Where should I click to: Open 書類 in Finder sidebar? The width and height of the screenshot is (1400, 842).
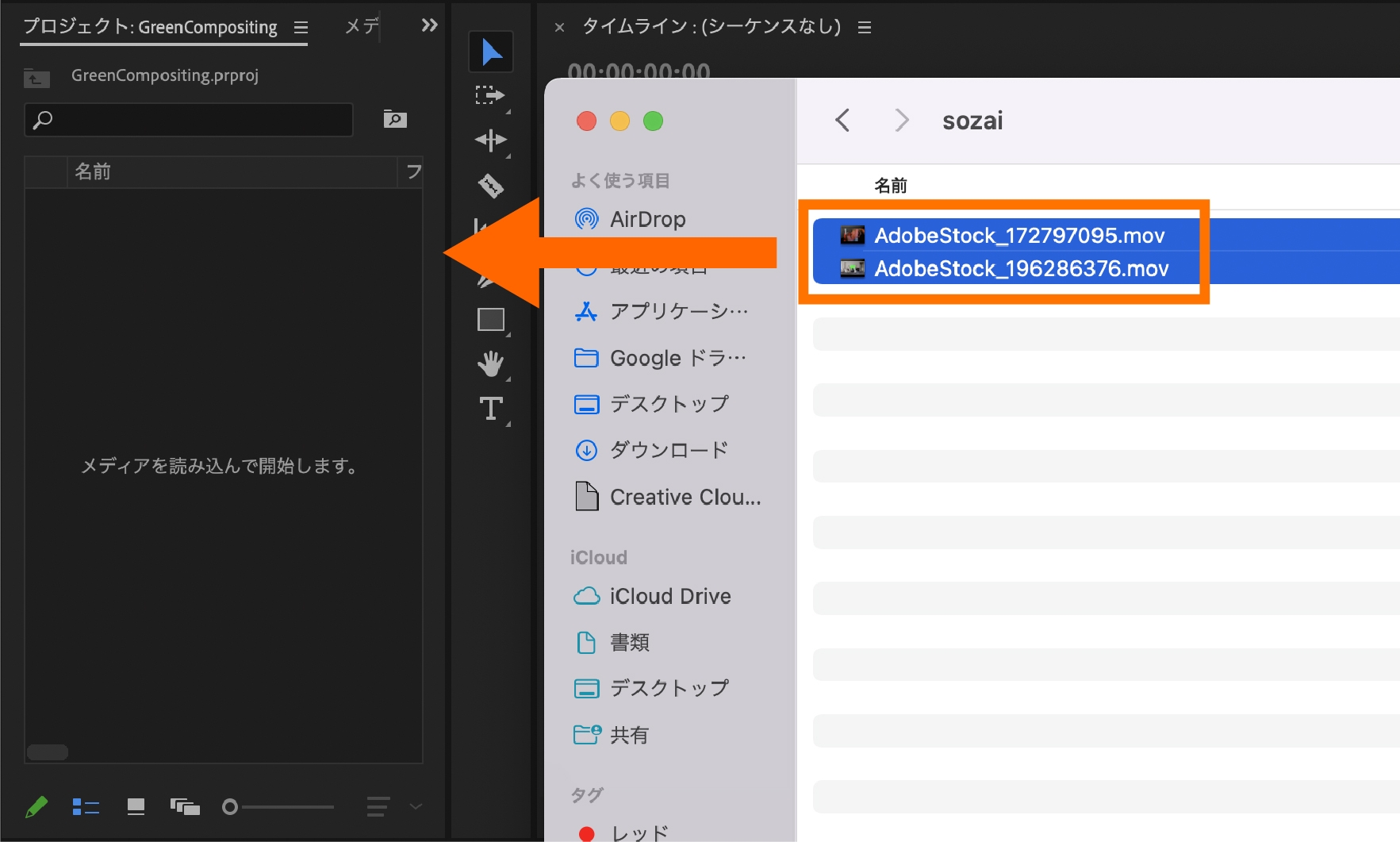click(x=612, y=642)
